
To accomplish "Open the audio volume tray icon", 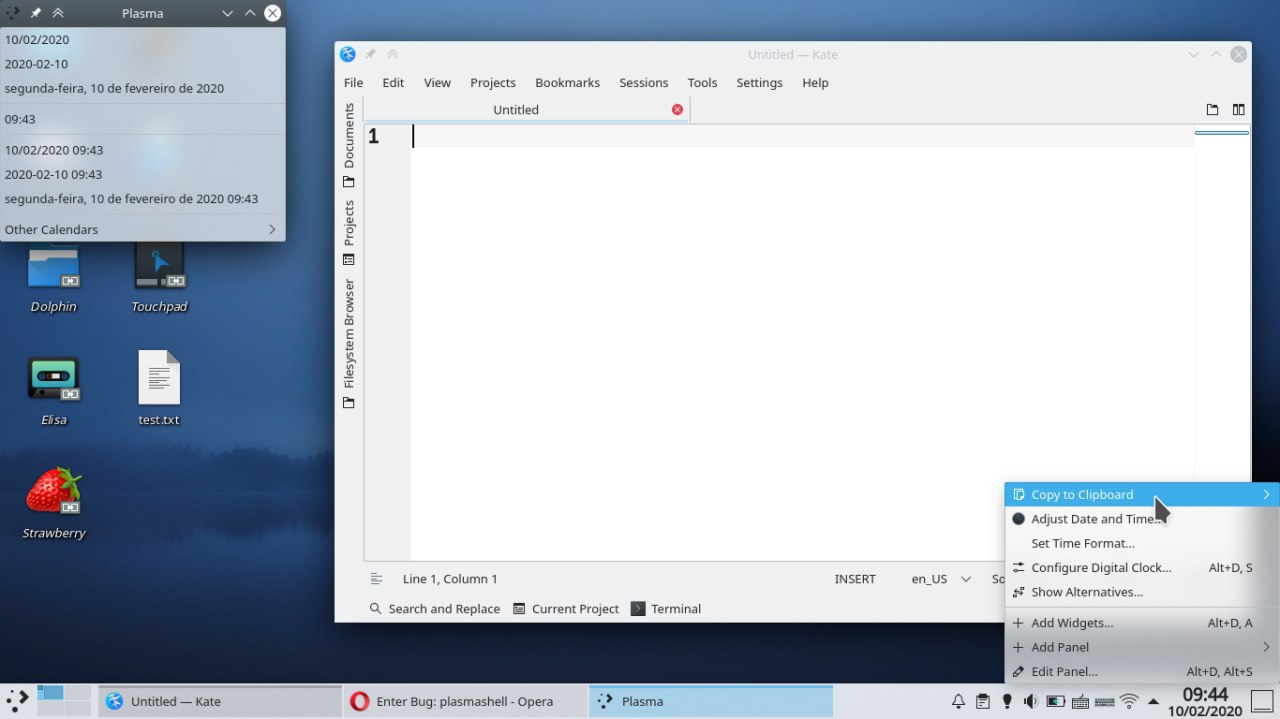I will point(1031,701).
